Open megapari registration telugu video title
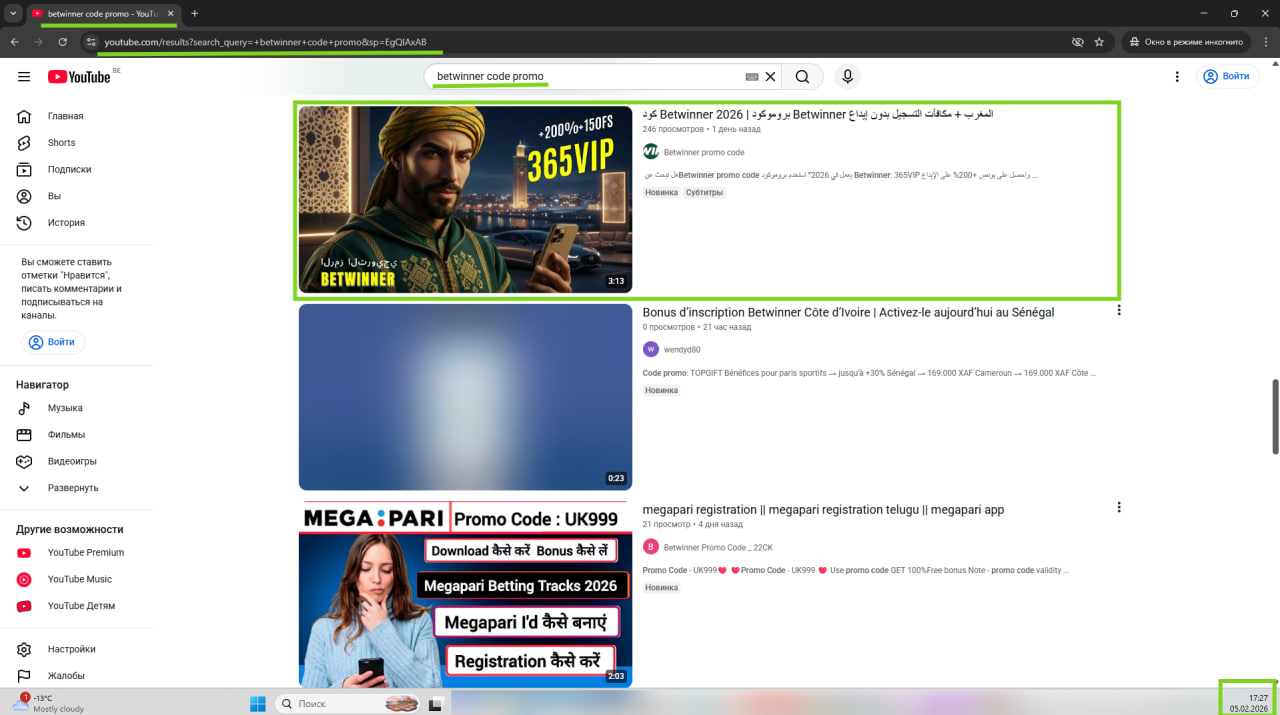Screen dimensions: 1280x715 click(823, 510)
